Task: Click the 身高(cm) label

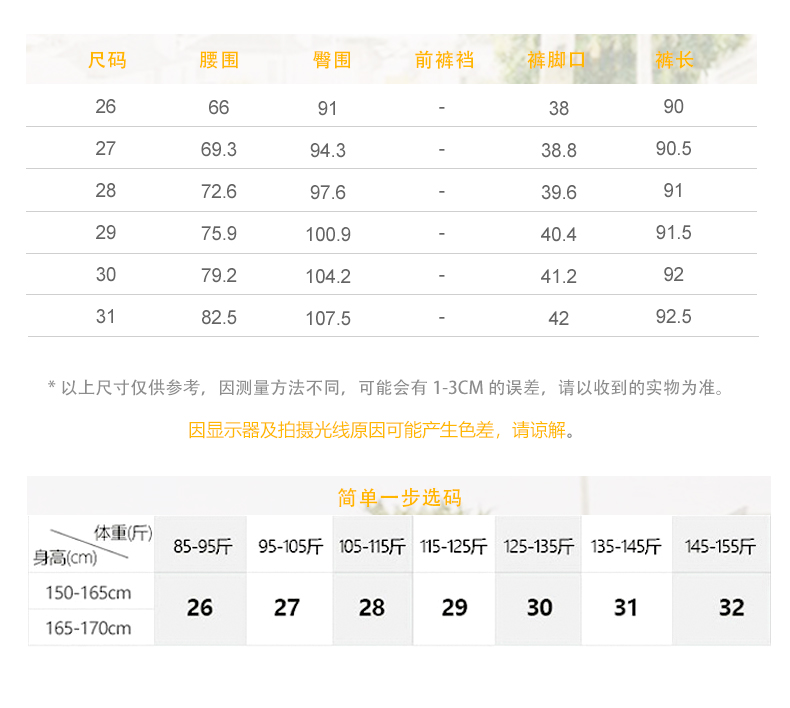Action: pyautogui.click(x=65, y=557)
